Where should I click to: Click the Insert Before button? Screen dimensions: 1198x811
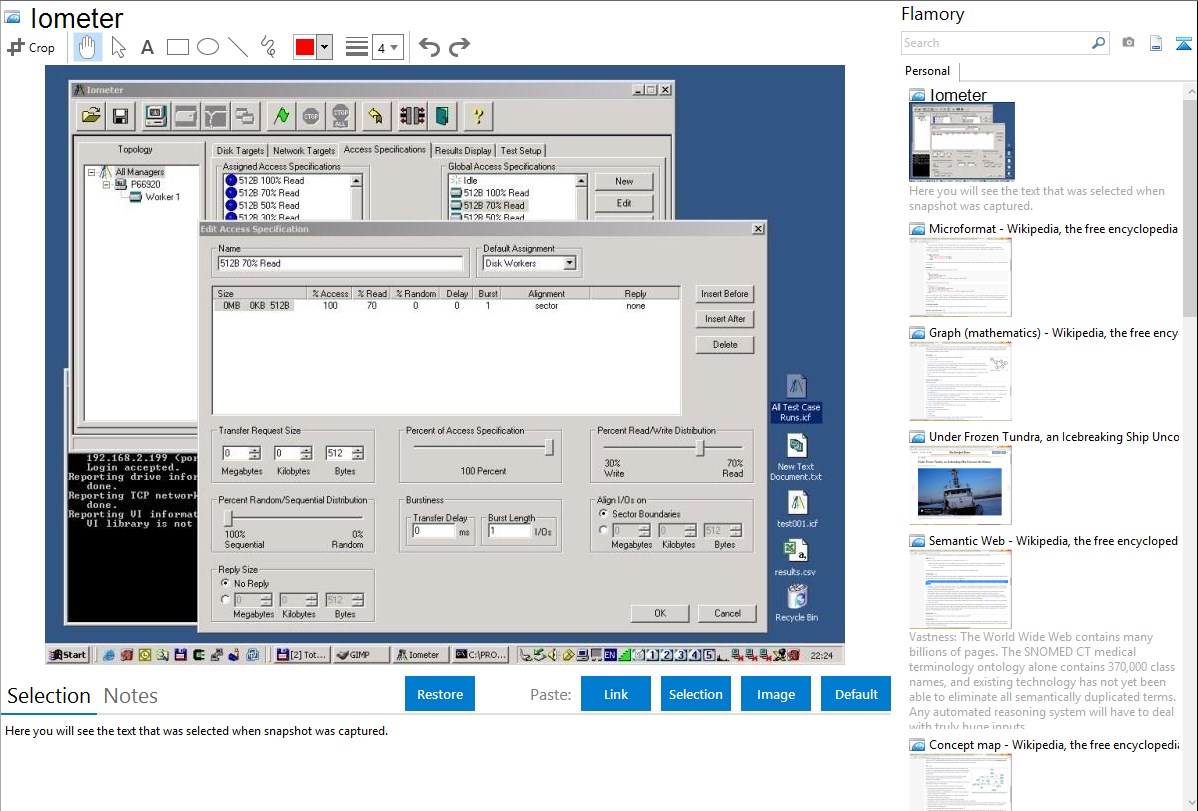point(725,294)
